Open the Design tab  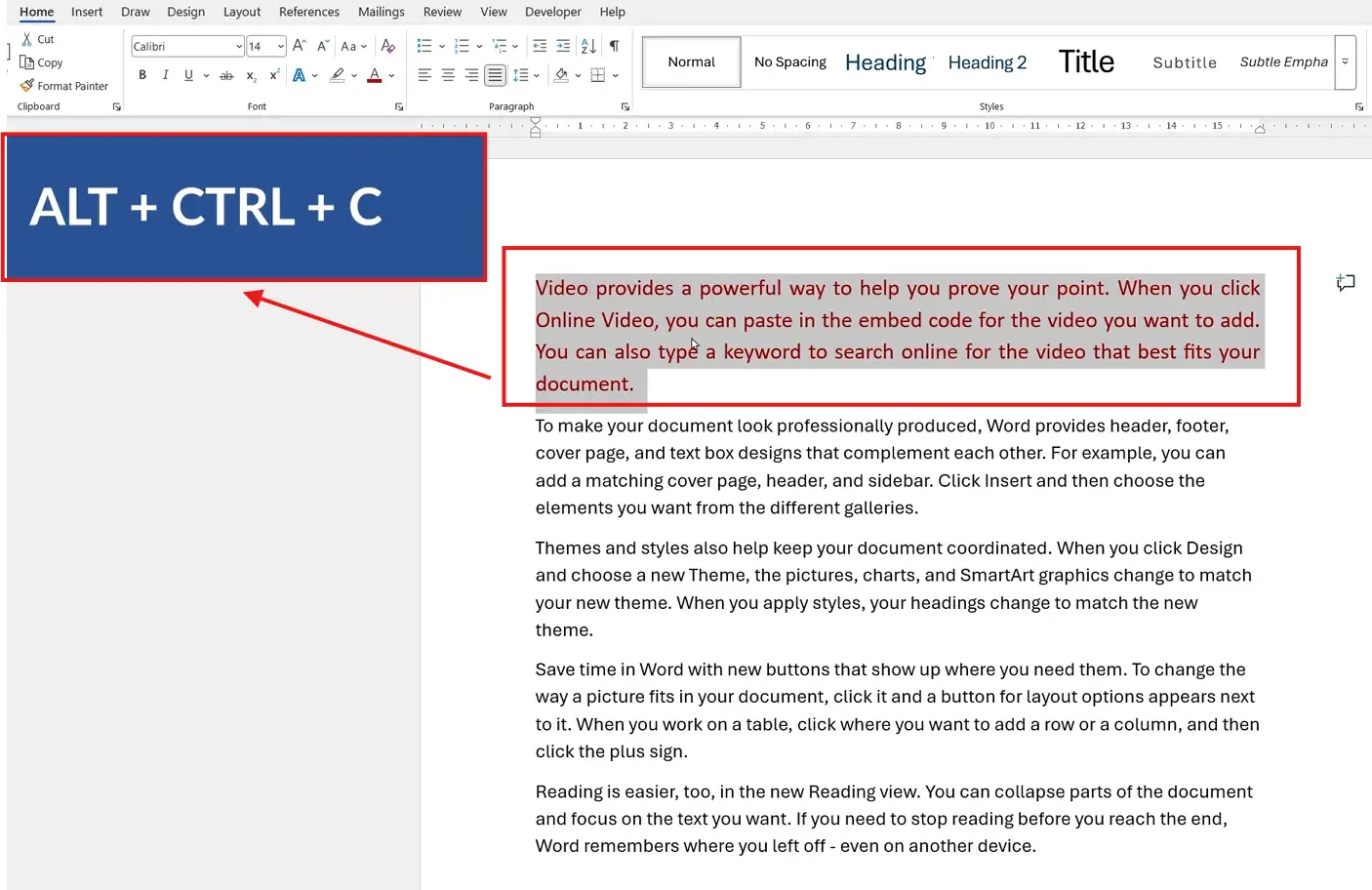pyautogui.click(x=185, y=12)
